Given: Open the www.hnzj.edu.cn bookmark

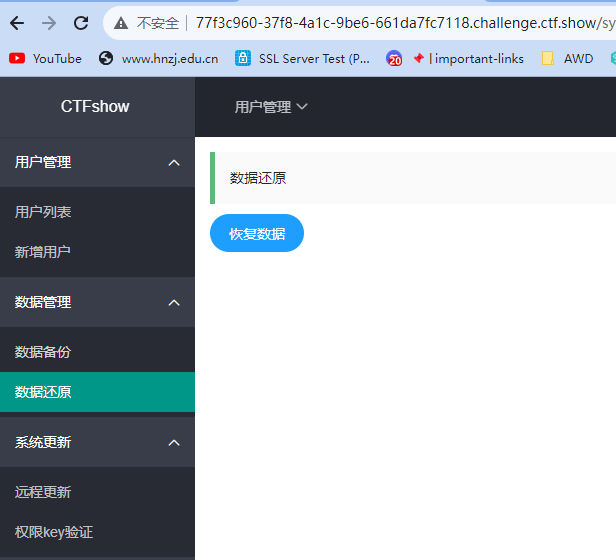Looking at the screenshot, I should coord(158,59).
